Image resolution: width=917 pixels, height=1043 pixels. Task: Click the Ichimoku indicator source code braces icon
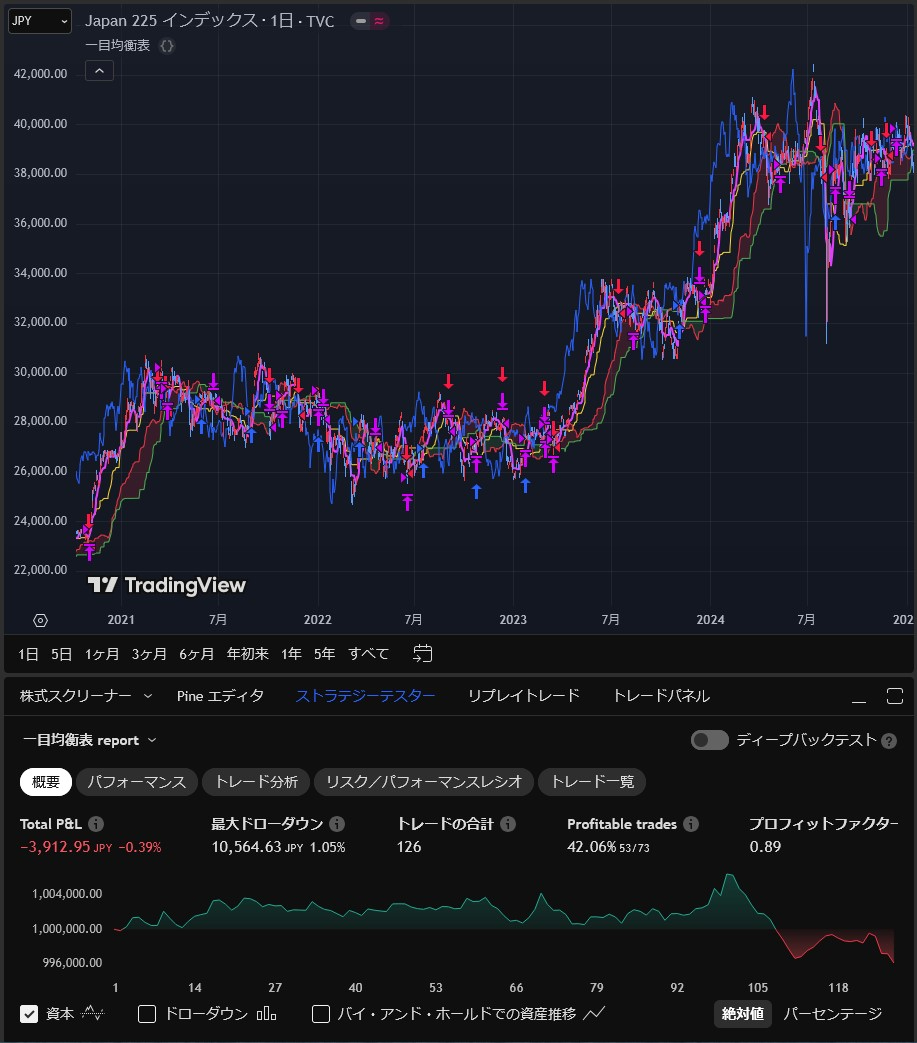click(x=167, y=46)
